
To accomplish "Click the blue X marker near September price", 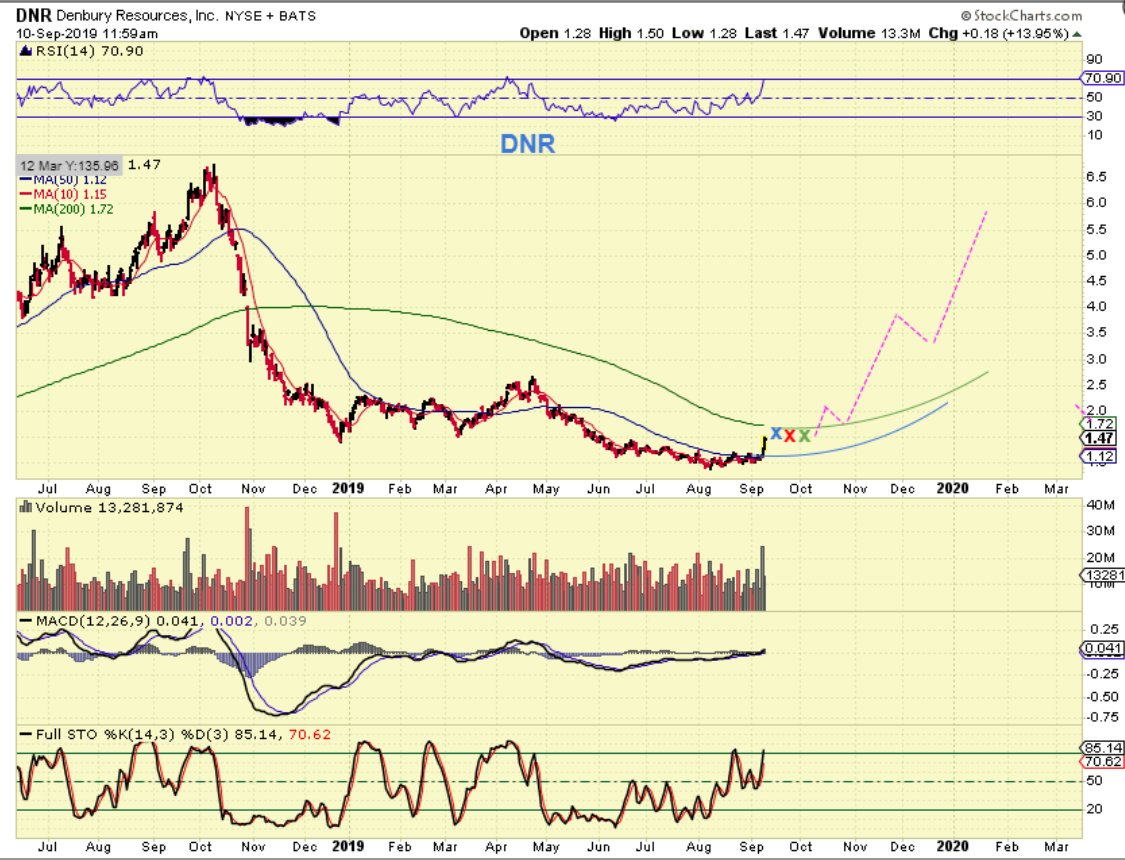I will tap(776, 433).
